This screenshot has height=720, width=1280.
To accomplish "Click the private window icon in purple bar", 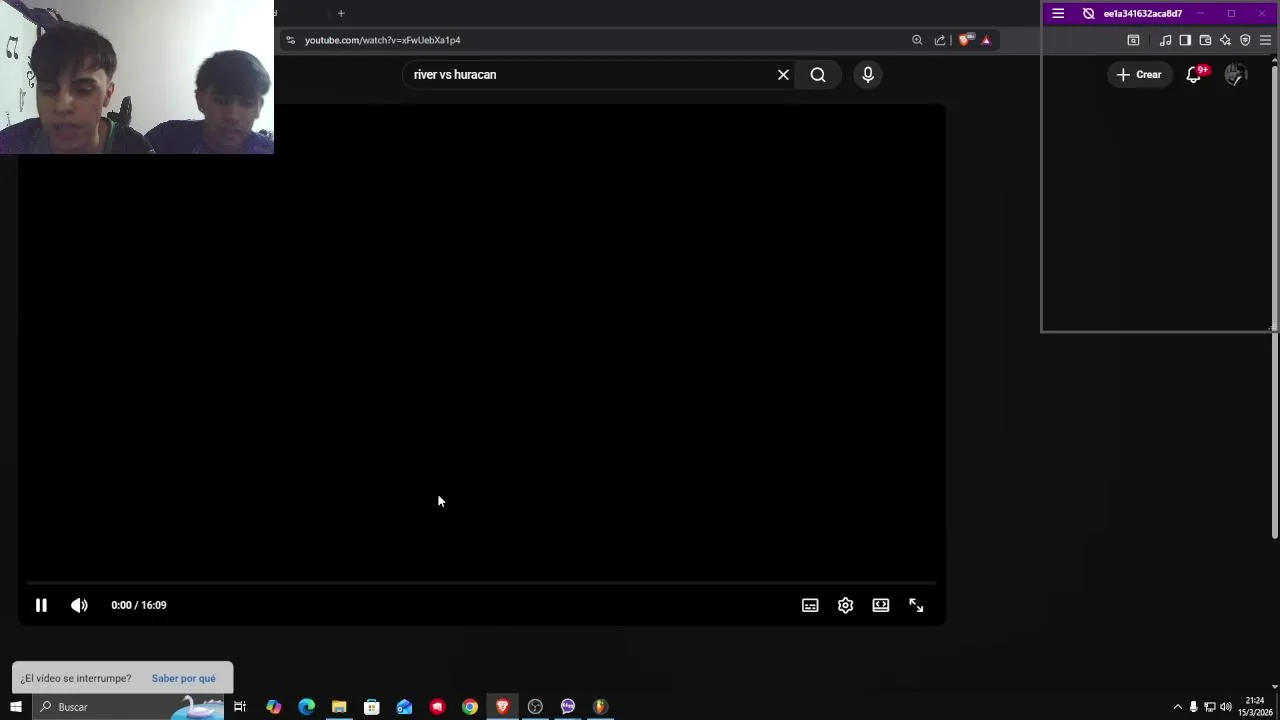I will tap(1089, 13).
